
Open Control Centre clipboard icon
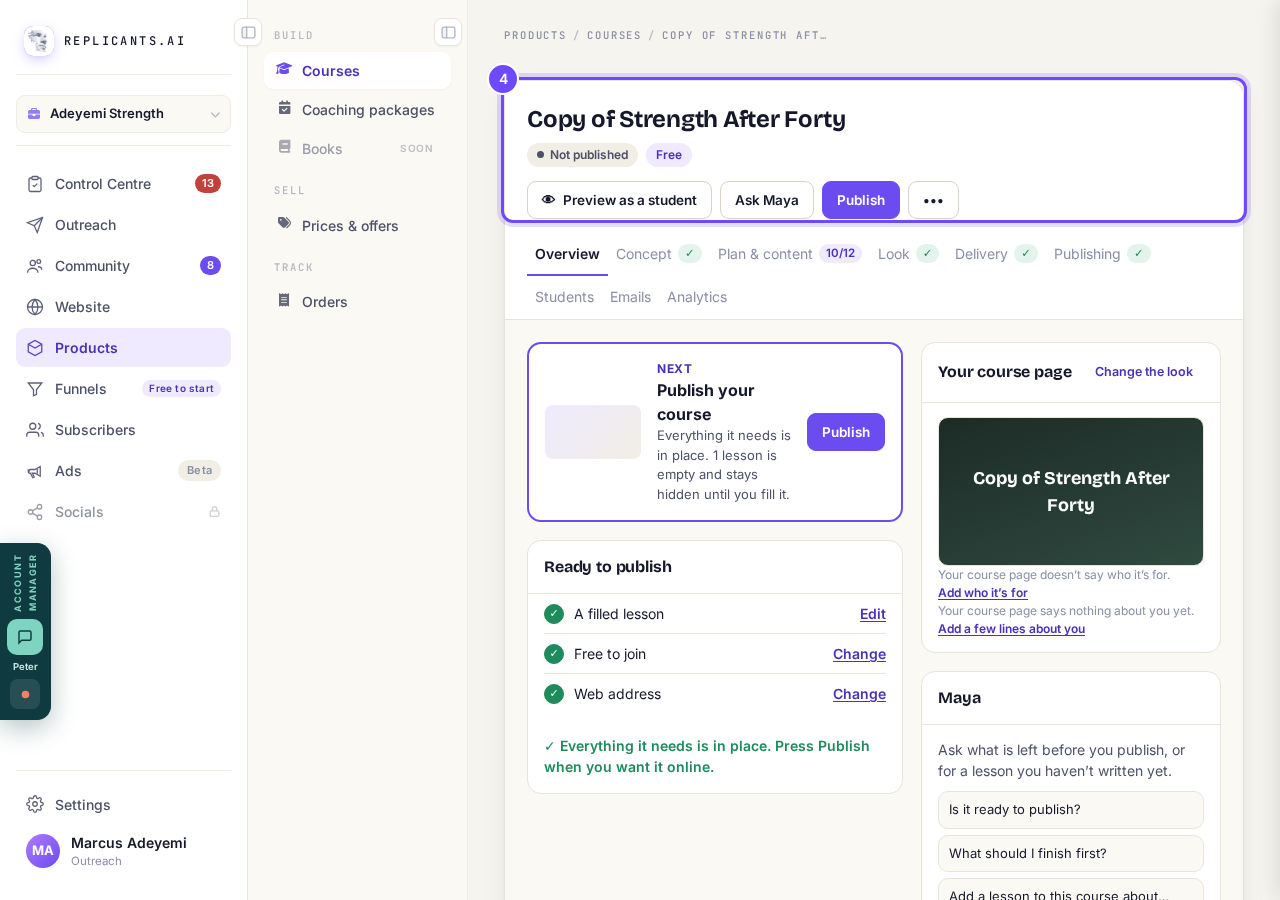pos(35,184)
